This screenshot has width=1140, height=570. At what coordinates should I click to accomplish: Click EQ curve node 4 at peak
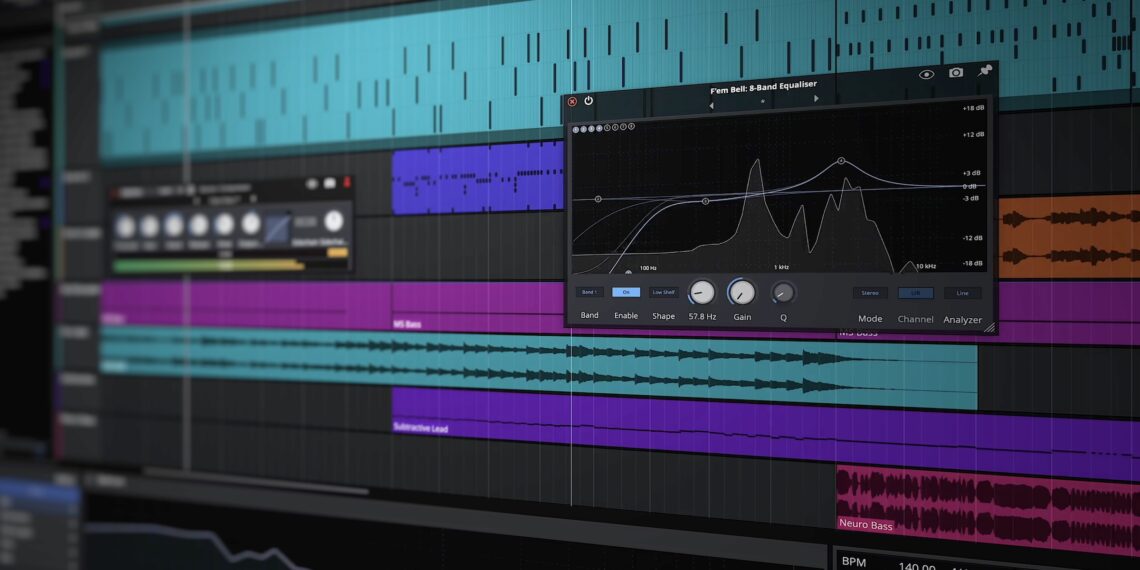tap(841, 161)
